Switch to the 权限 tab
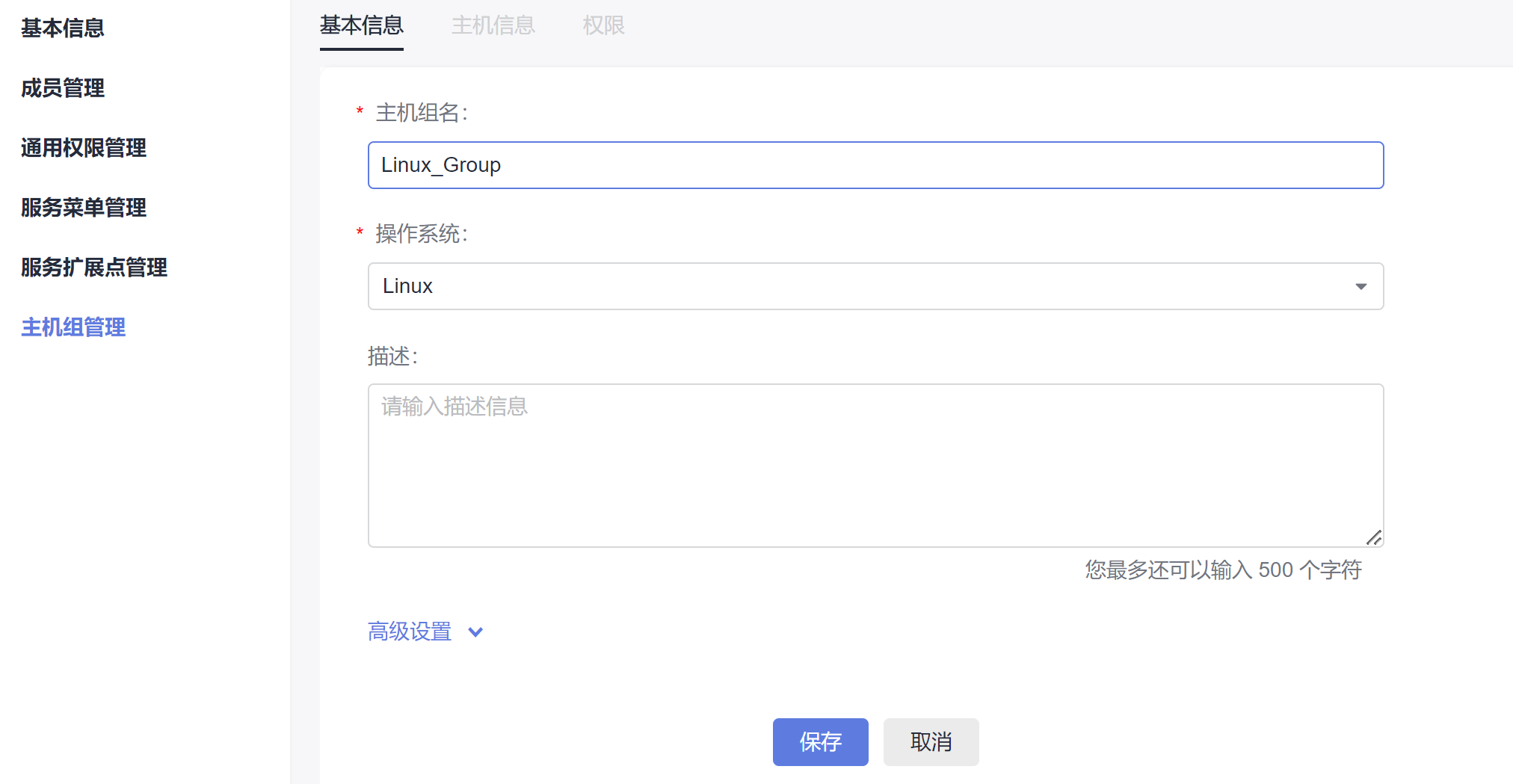The height and width of the screenshot is (784, 1513). tap(603, 26)
